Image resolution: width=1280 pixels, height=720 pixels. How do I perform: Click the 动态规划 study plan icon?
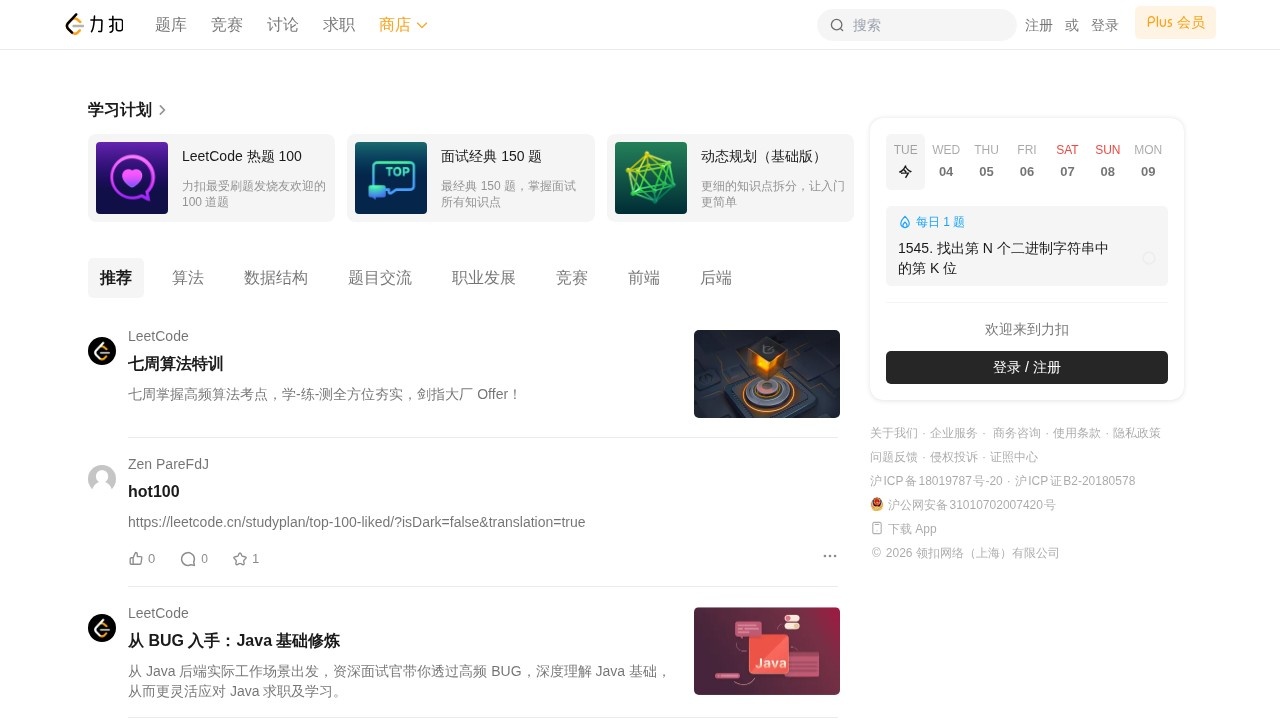tap(651, 178)
